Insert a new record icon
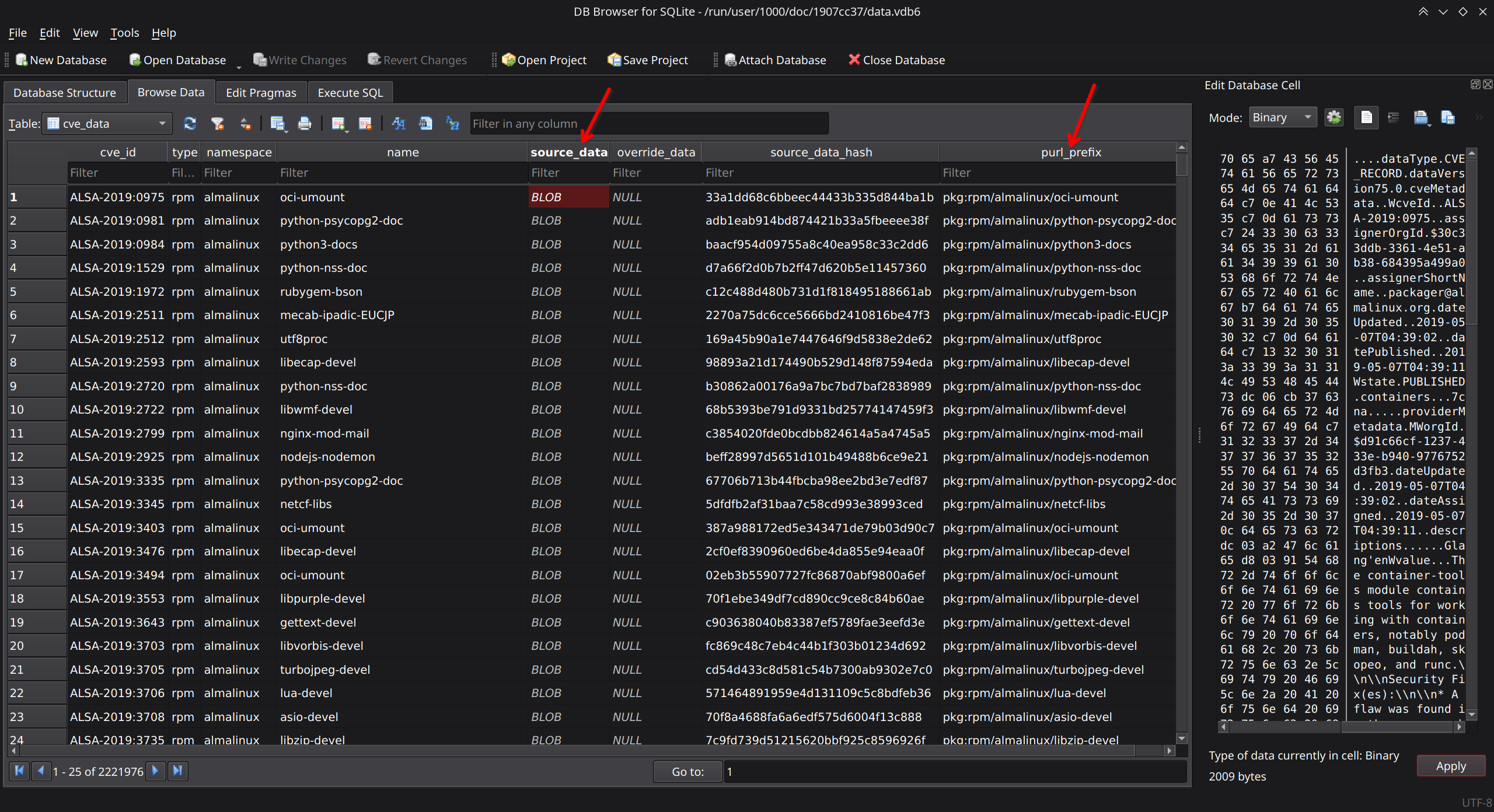Screen dimensions: 1494x812 pyautogui.click(x=337, y=124)
